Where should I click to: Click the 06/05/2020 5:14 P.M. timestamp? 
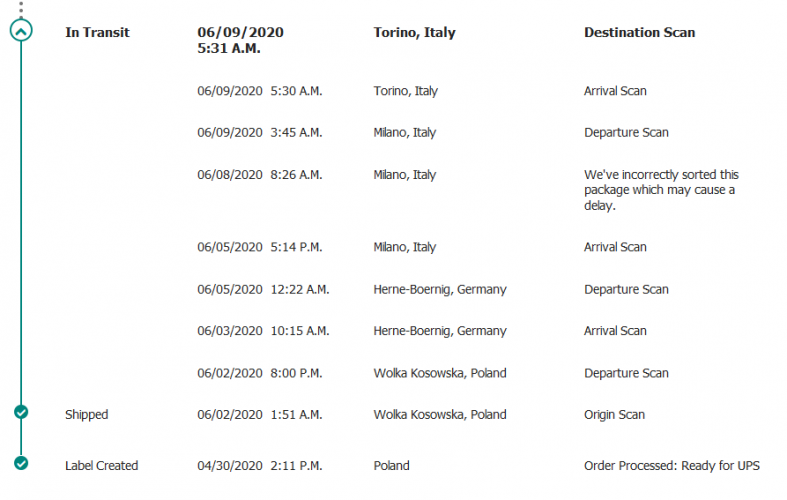pos(259,247)
